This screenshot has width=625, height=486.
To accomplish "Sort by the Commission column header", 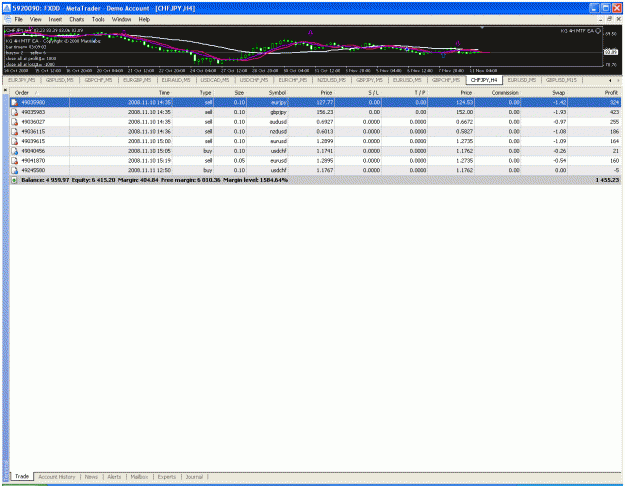I will coord(498,92).
